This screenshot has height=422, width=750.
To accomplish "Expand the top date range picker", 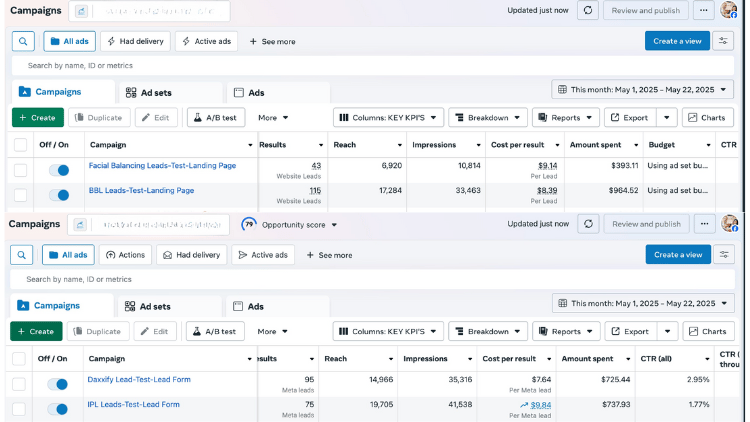I will click(642, 90).
